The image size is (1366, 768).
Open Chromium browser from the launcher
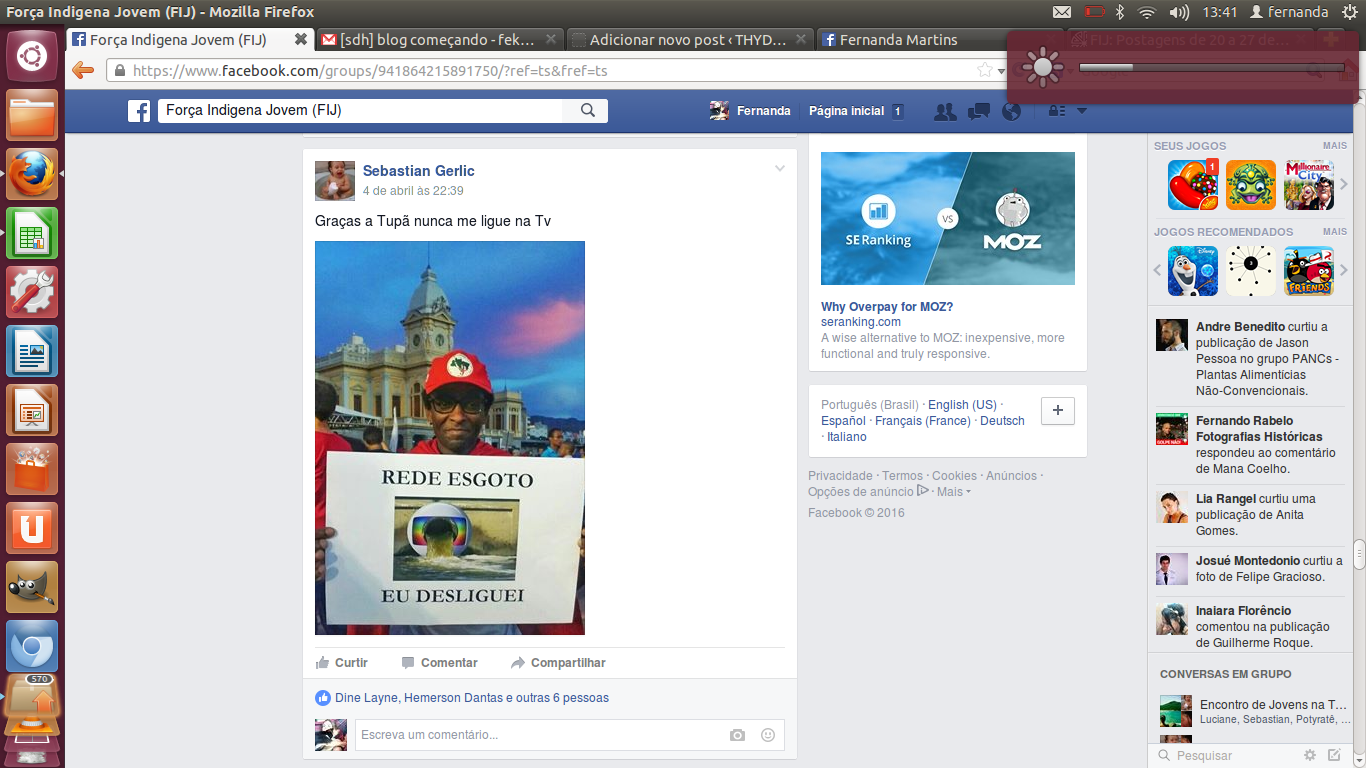(32, 646)
